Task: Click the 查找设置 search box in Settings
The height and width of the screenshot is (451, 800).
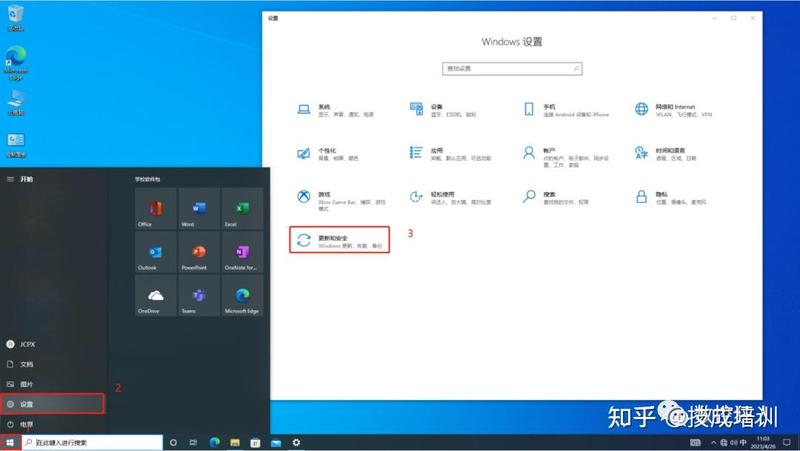Action: (x=512, y=68)
